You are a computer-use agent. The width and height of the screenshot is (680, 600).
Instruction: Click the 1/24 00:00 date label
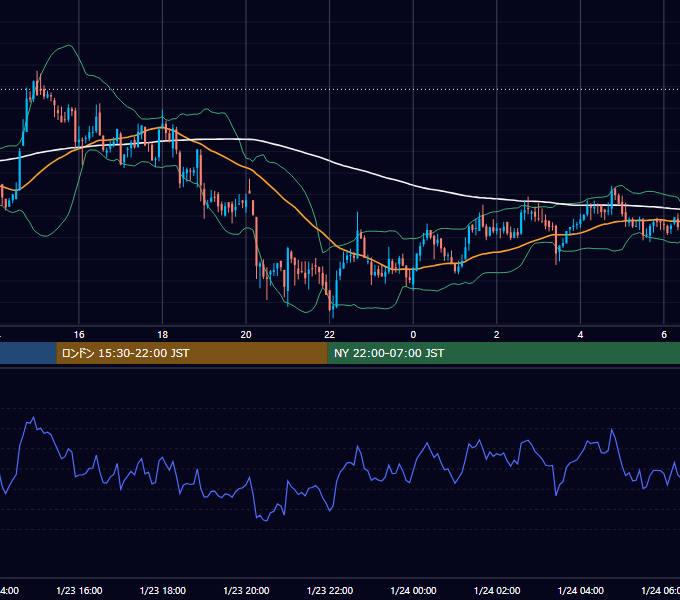point(413,590)
